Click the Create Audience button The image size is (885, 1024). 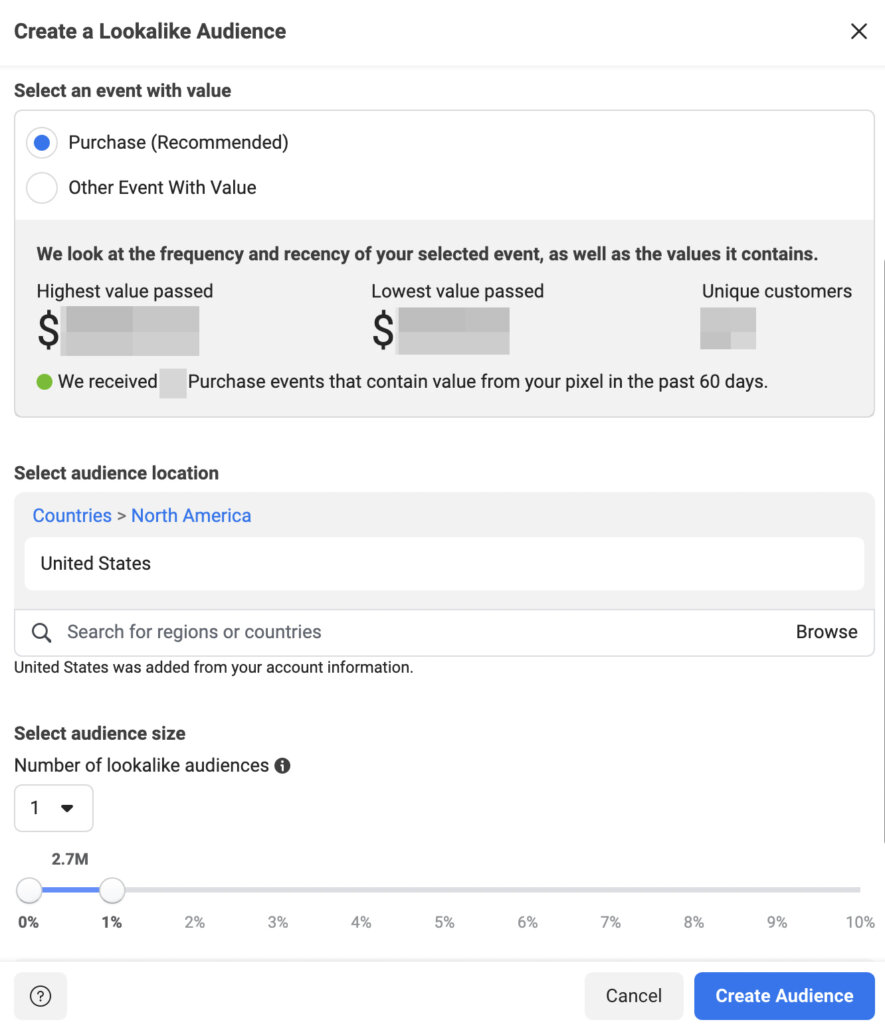[x=784, y=996]
